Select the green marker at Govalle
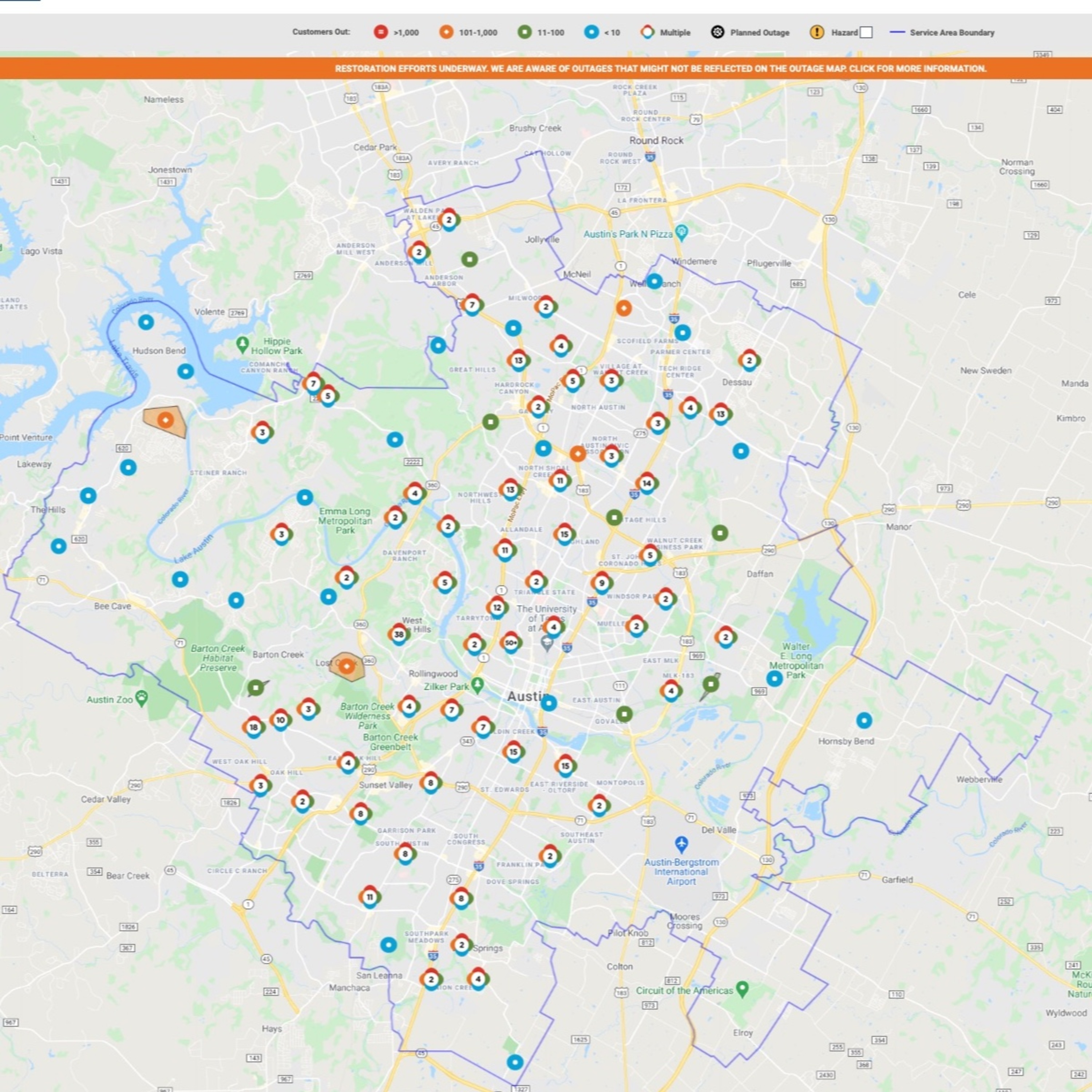 (624, 714)
